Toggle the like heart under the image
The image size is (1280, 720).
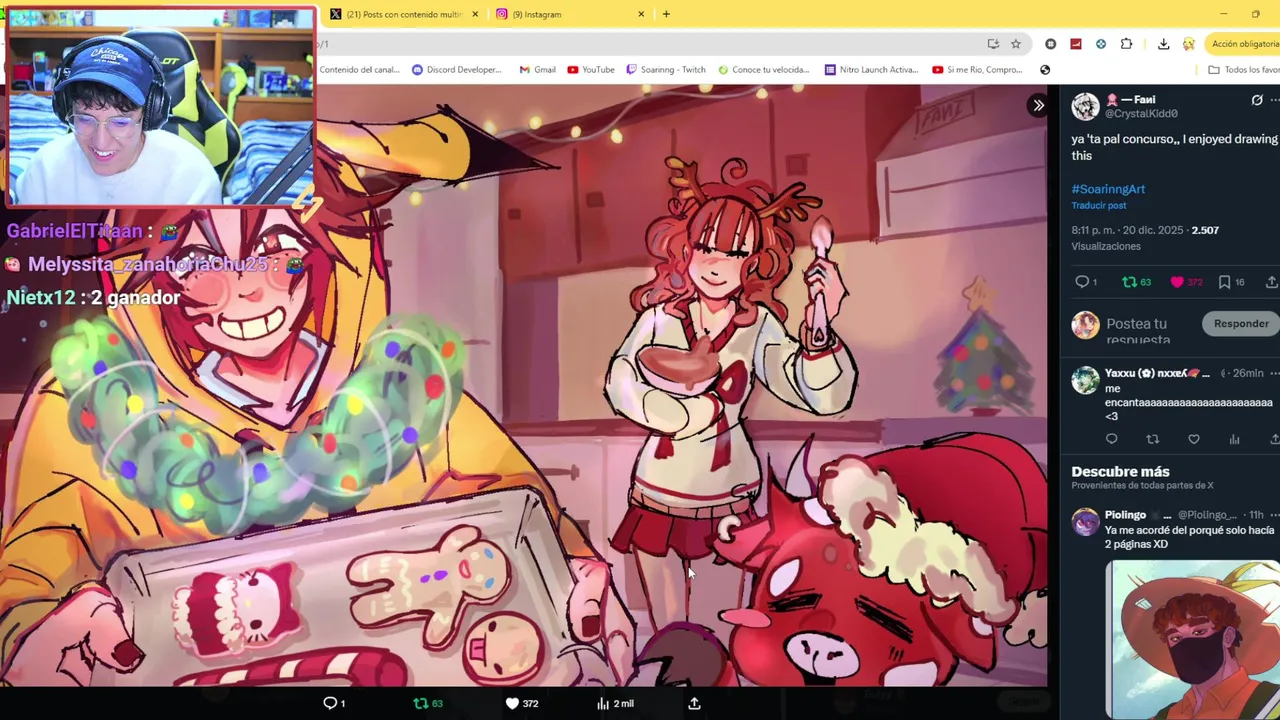[521, 703]
